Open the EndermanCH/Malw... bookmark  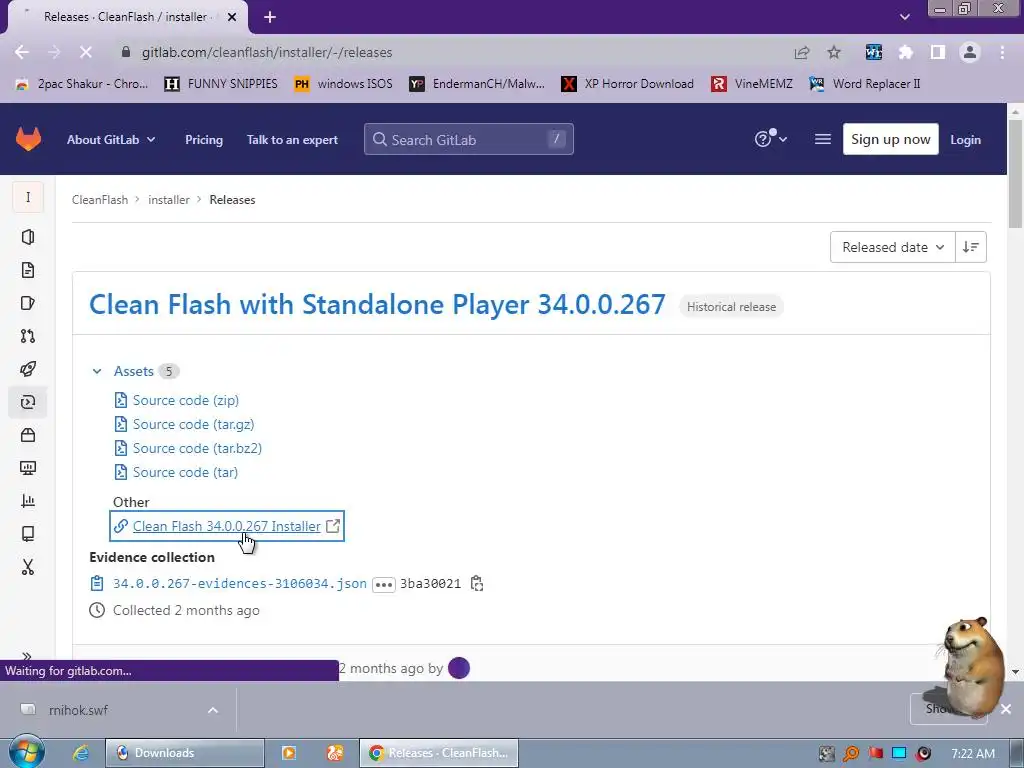477,84
